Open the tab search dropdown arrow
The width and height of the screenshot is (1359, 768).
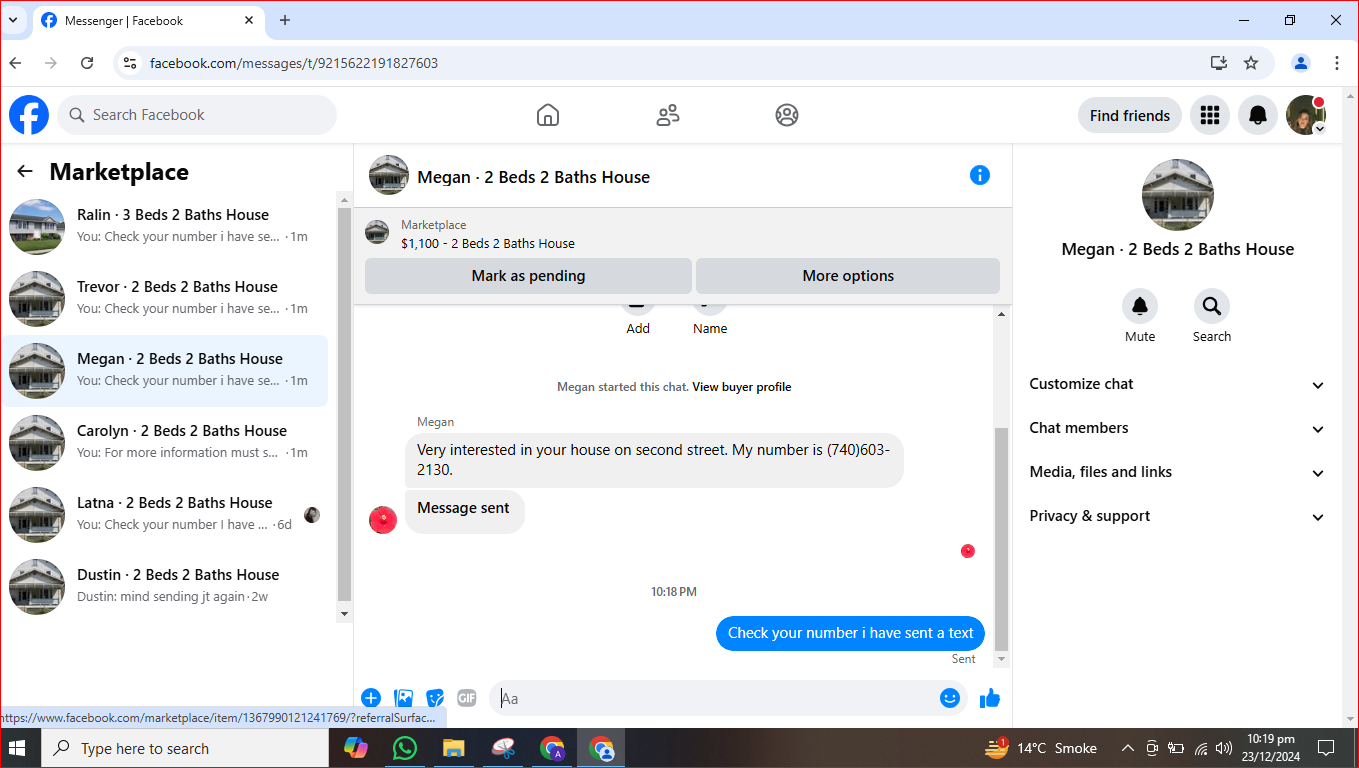(13, 20)
